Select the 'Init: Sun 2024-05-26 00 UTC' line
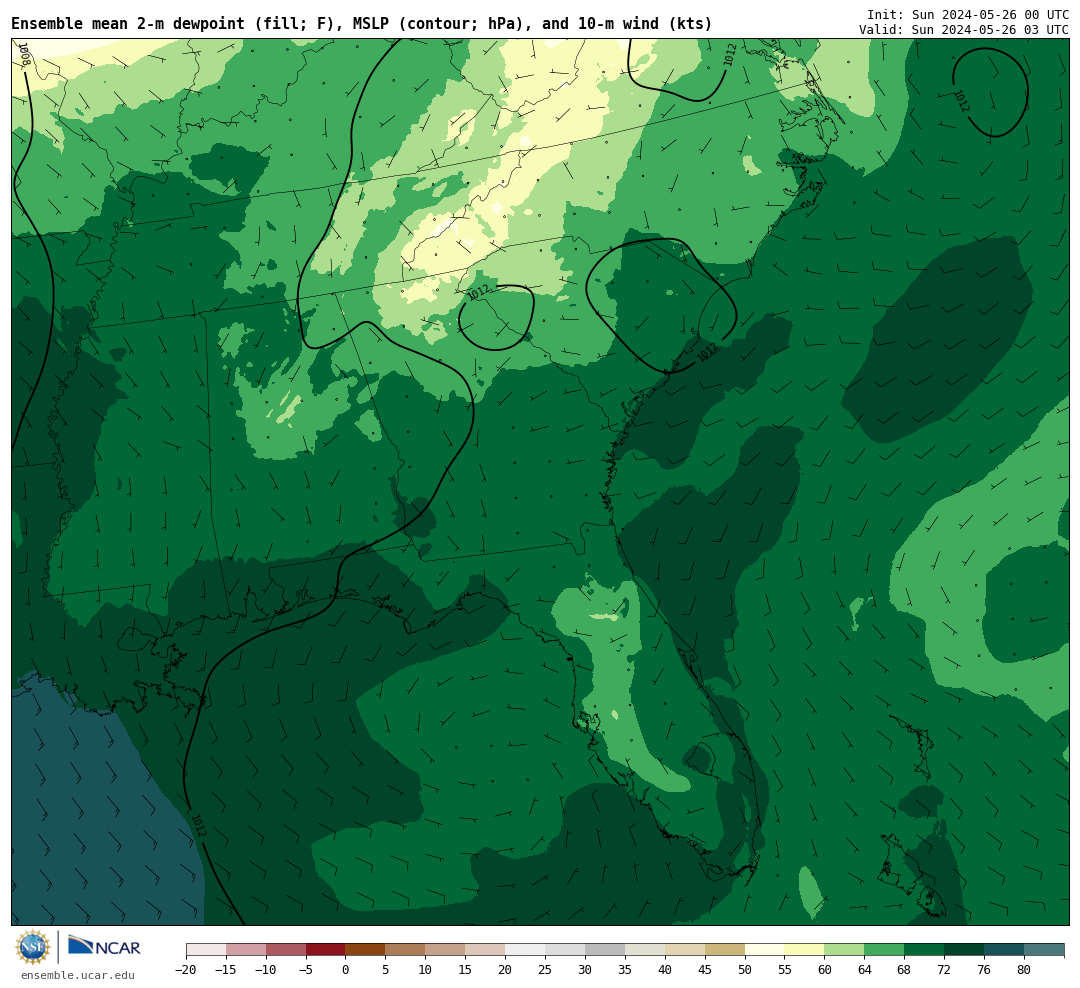The height and width of the screenshot is (988, 1080). click(968, 14)
